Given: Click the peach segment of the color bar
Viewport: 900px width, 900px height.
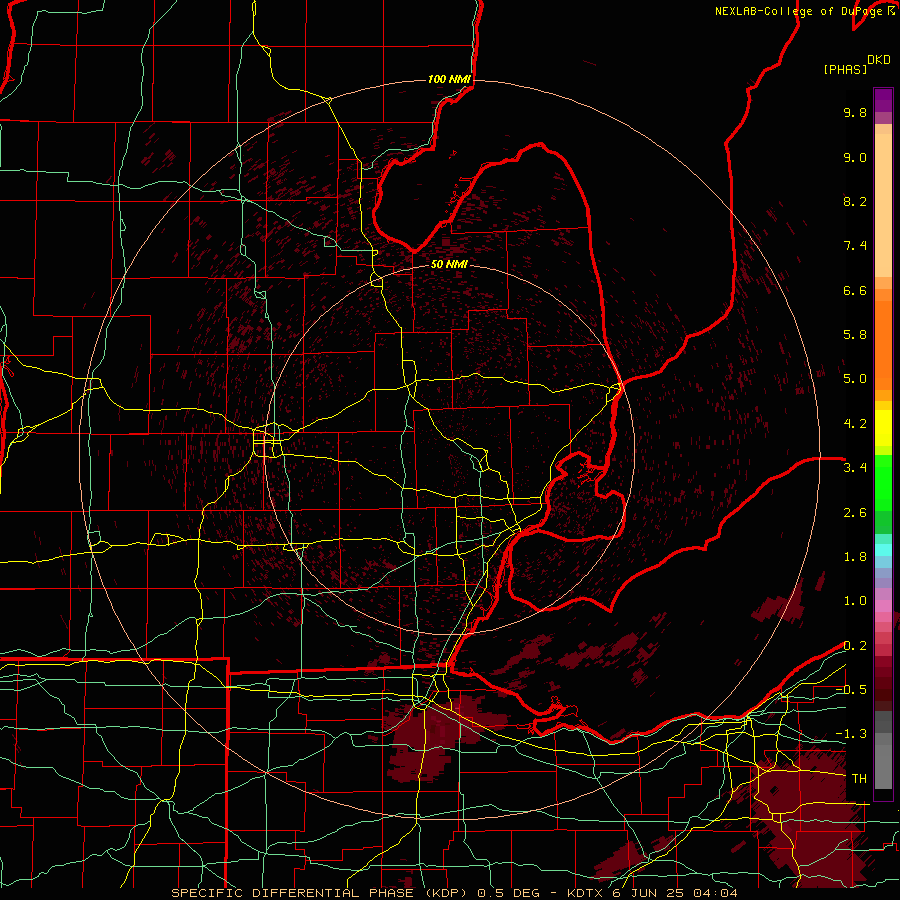Looking at the screenshot, I should click(883, 205).
